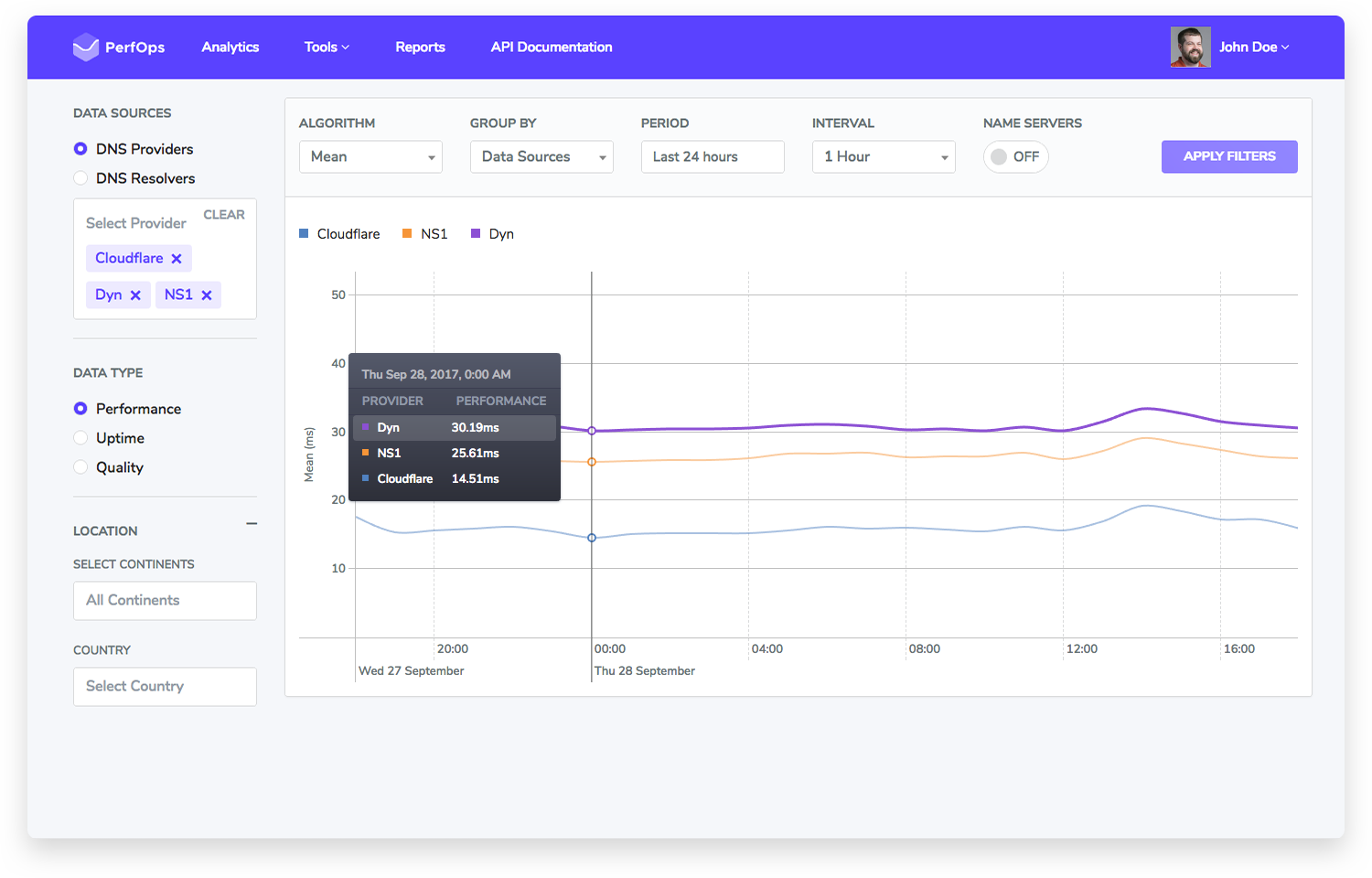This screenshot has height=878, width=1372.
Task: Select the DNS Resolvers radio option
Action: 80,178
